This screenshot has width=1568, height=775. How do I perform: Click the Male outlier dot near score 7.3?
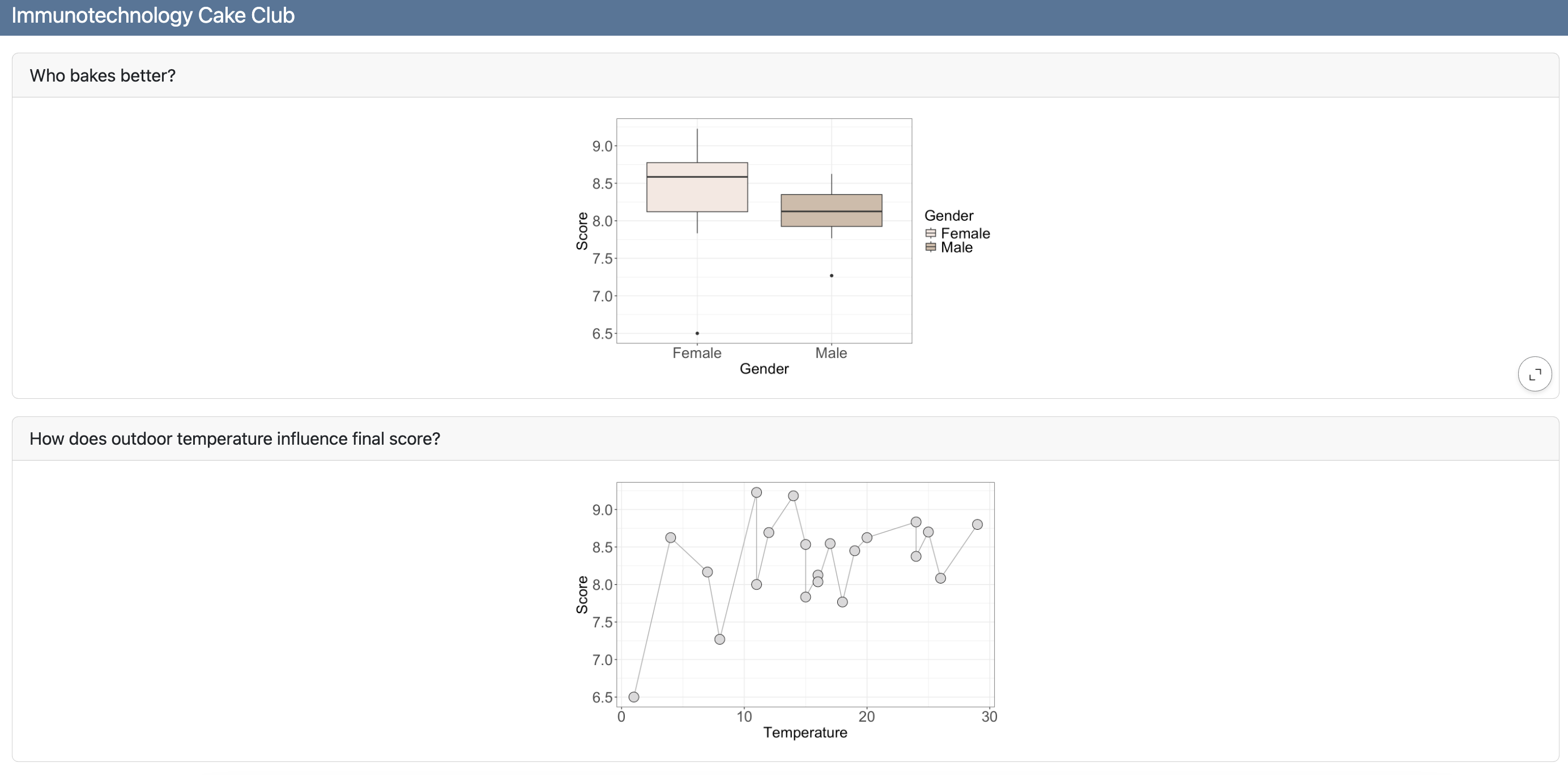(x=832, y=276)
